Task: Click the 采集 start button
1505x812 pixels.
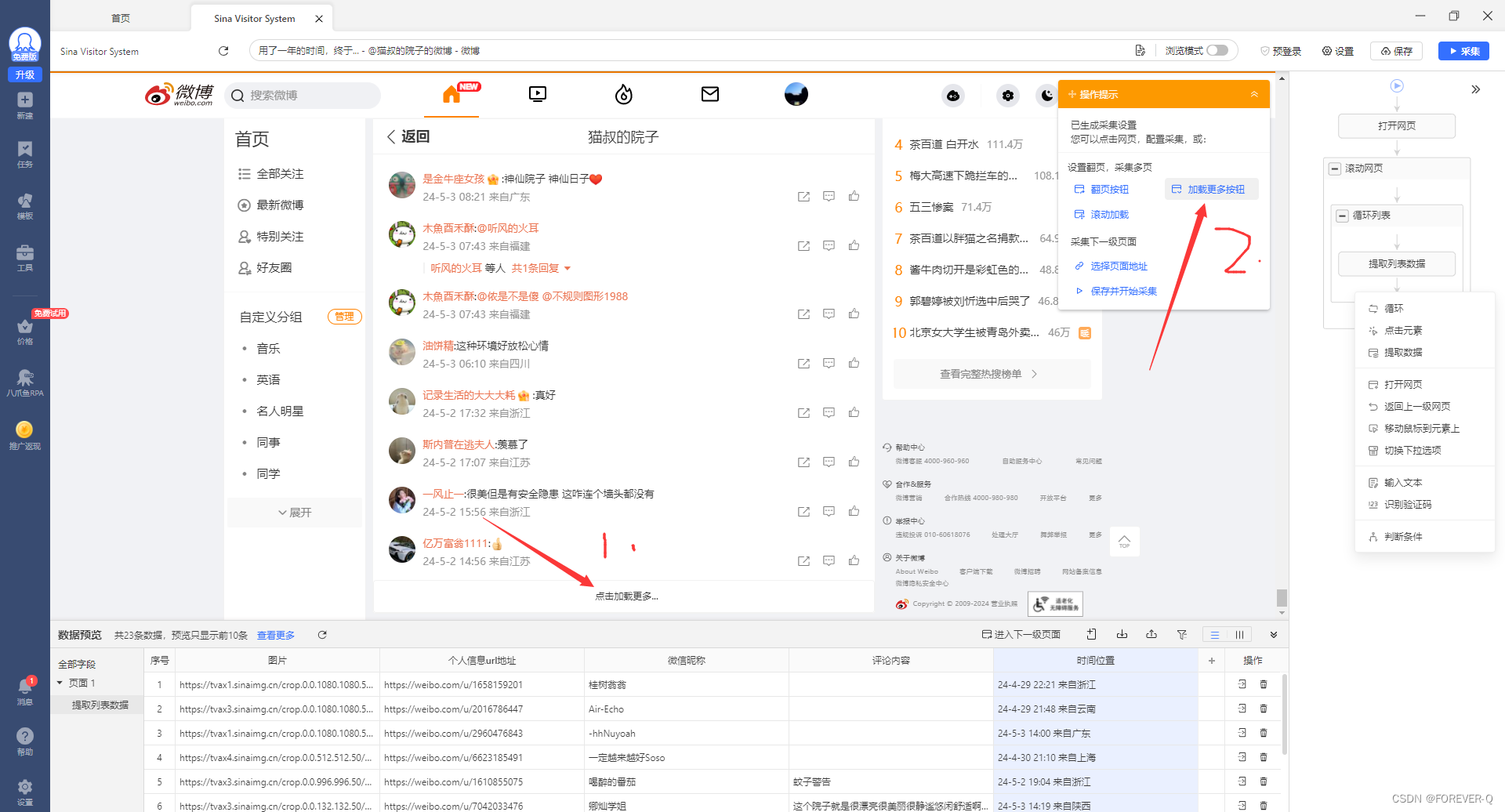Action: [1463, 51]
